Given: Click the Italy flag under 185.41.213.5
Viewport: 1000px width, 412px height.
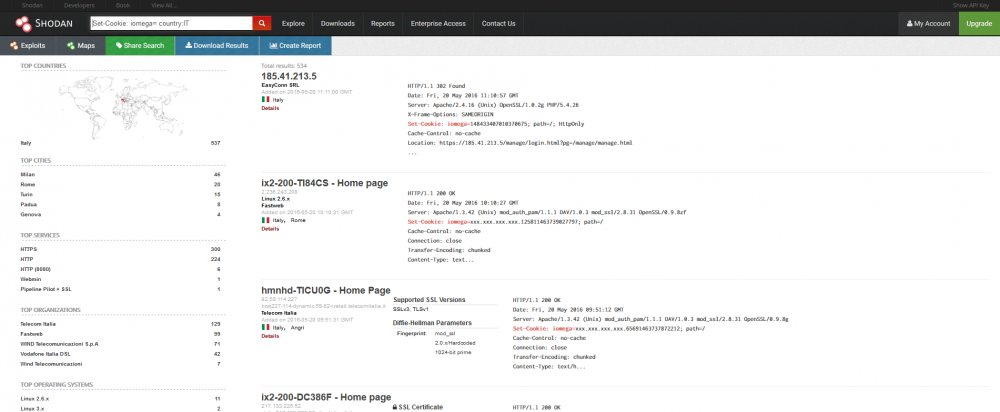Looking at the screenshot, I should (x=265, y=99).
